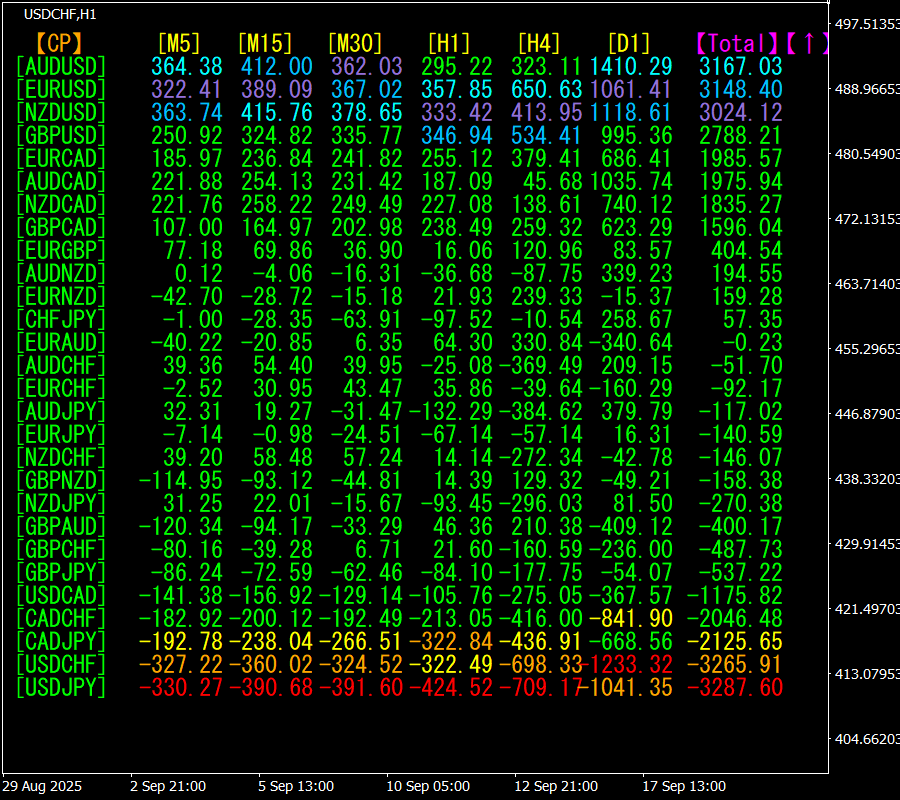Click the 10 Sep 05:00 time label
The width and height of the screenshot is (900, 800).
click(x=428, y=786)
